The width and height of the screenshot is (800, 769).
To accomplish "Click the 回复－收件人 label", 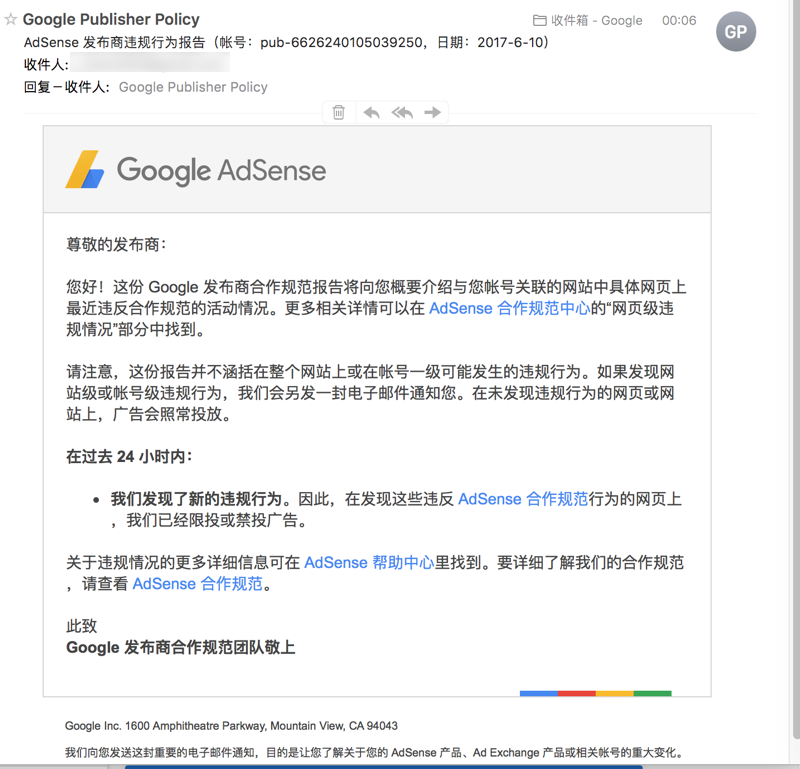I will [x=66, y=87].
